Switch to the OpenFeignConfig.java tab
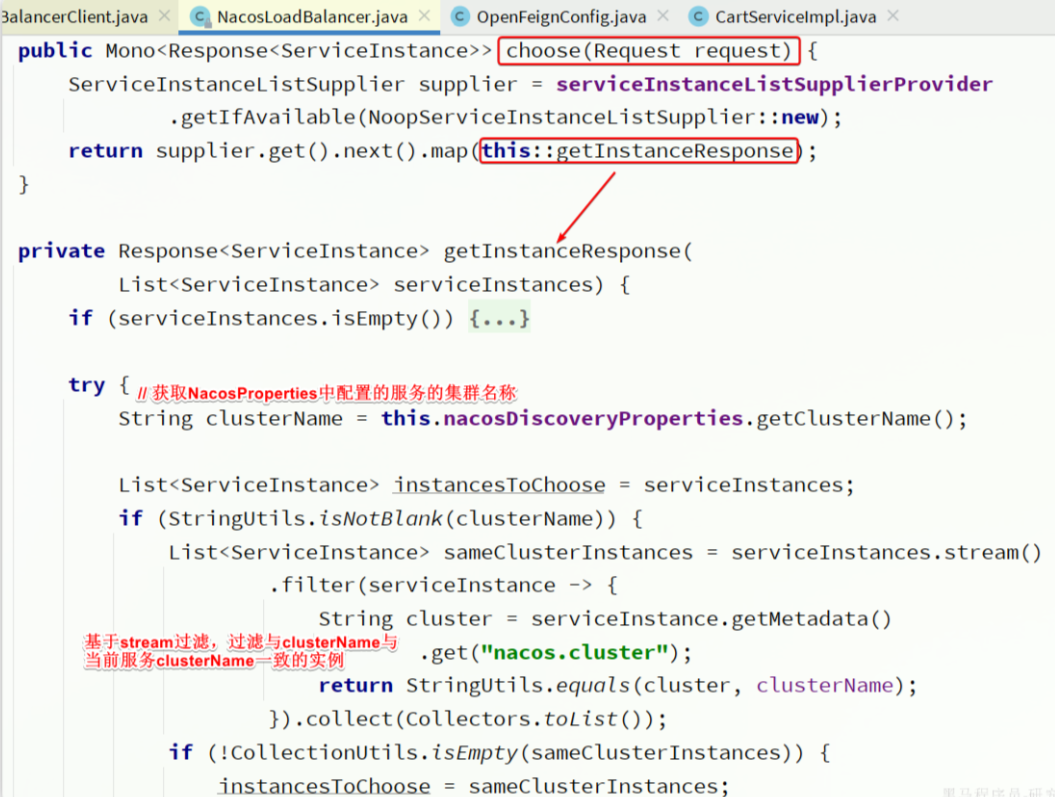1055x797 pixels. click(560, 17)
